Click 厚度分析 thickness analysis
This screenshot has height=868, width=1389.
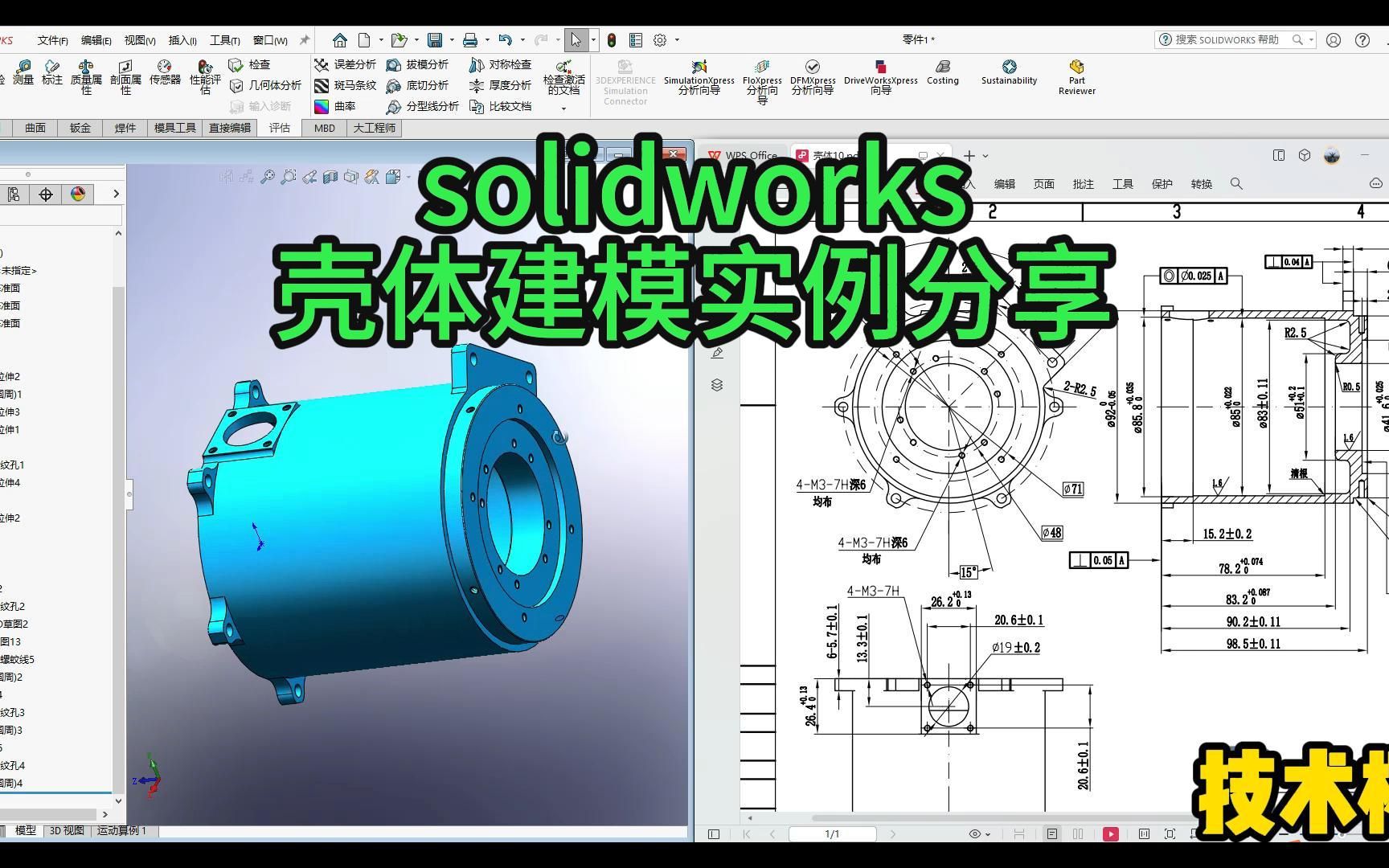click(500, 85)
